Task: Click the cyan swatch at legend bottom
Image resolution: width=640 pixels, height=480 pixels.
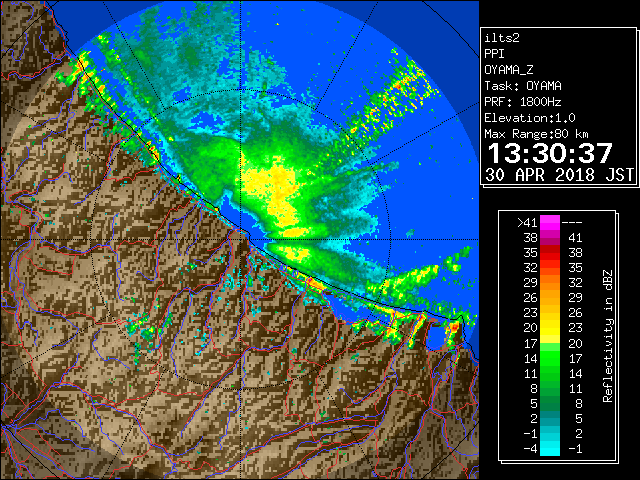Action: pos(550,448)
